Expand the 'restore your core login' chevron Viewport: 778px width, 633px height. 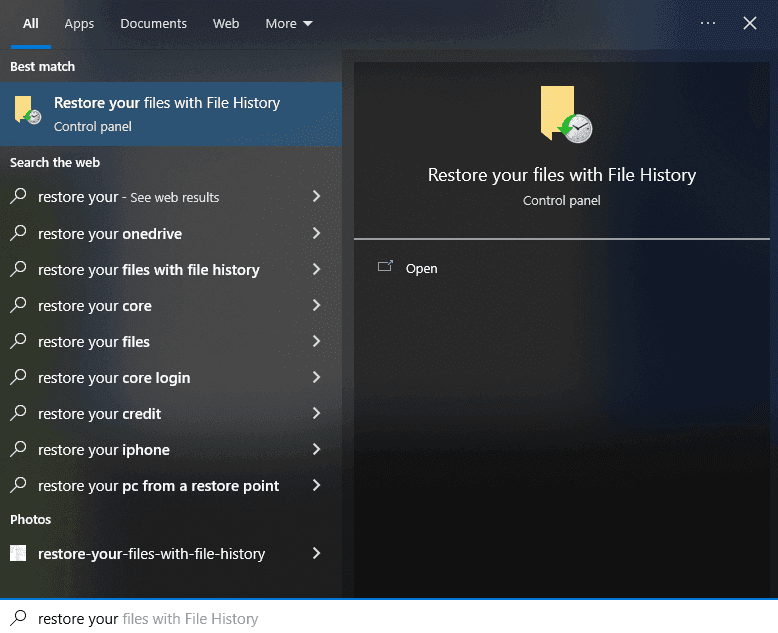[317, 377]
